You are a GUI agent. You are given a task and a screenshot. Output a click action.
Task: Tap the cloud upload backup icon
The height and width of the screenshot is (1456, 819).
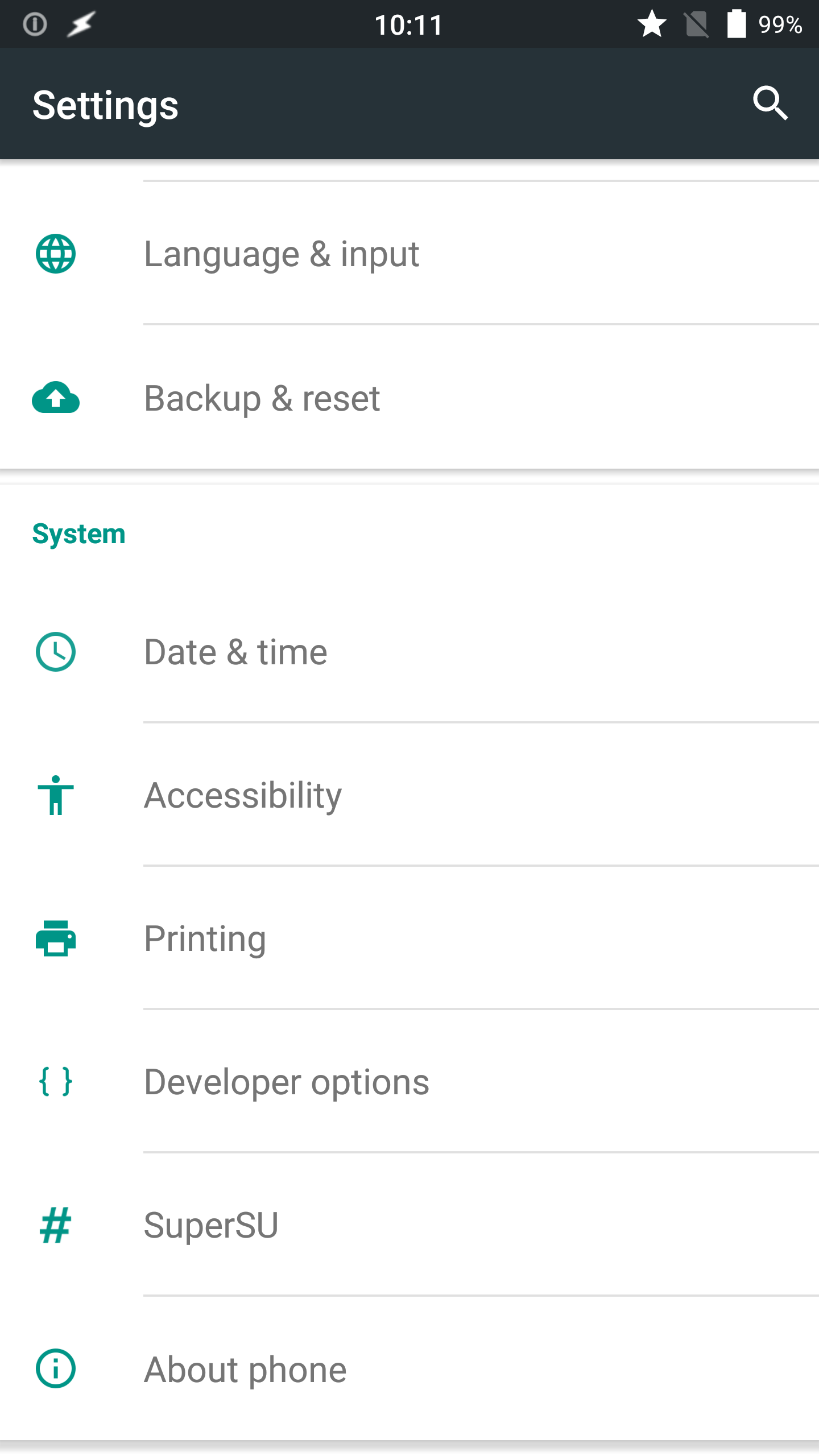tap(56, 397)
